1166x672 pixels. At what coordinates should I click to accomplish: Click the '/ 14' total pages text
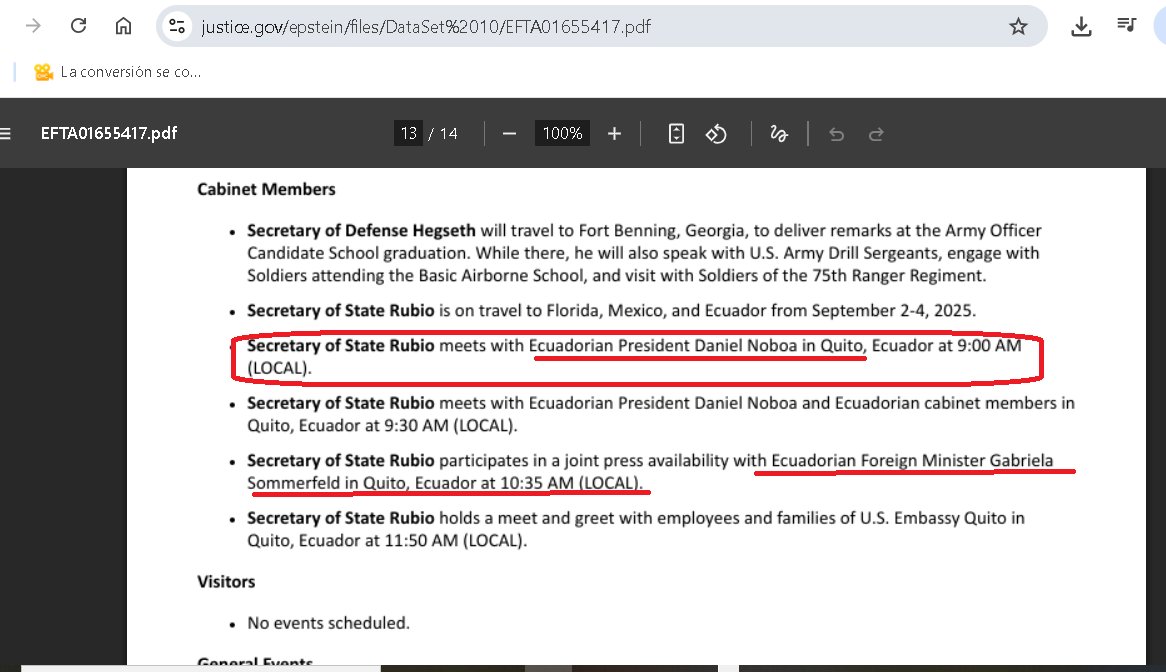point(443,134)
